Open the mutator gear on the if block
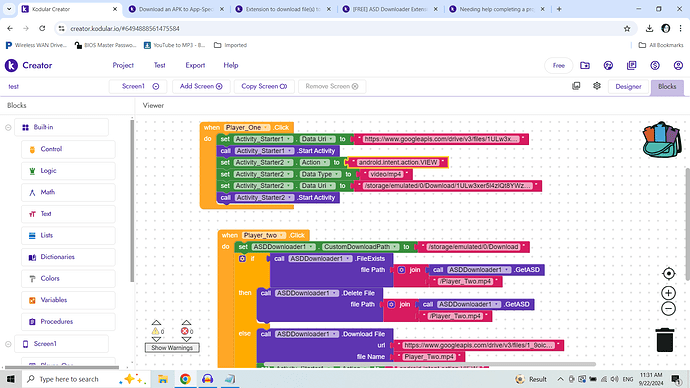The height and width of the screenshot is (388, 690). tap(242, 259)
